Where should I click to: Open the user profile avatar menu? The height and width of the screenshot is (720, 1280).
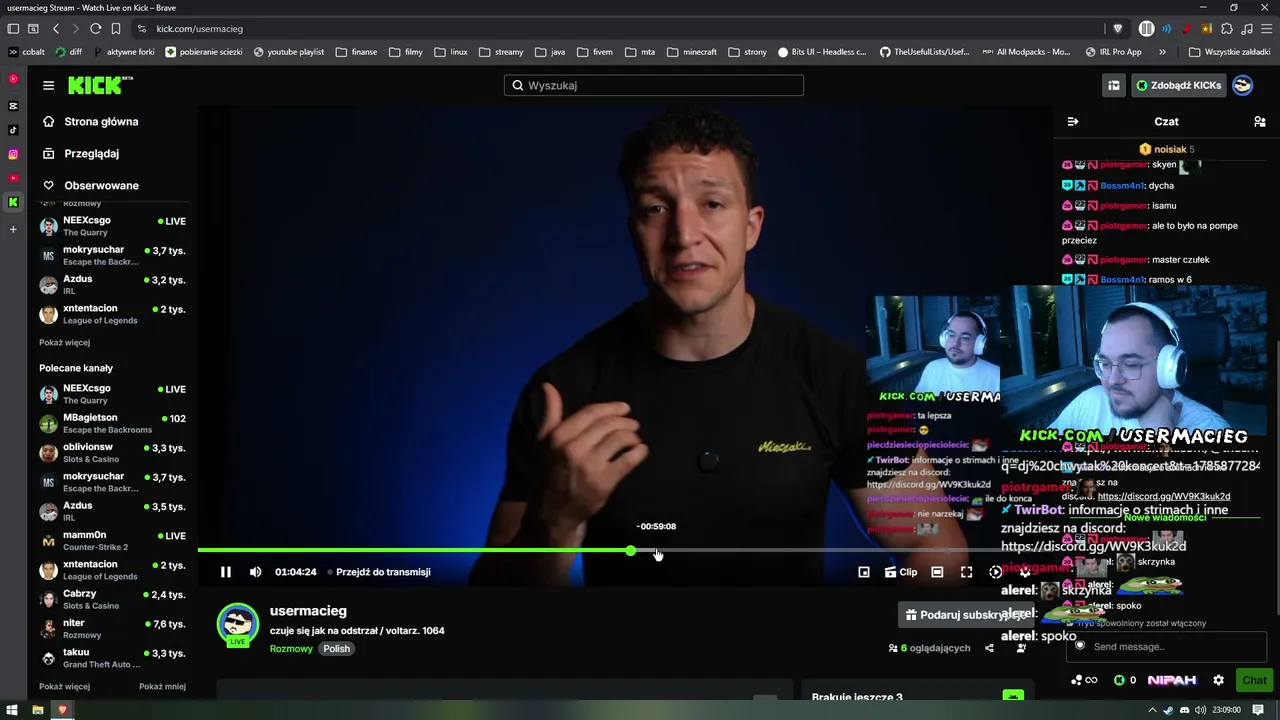point(1242,86)
